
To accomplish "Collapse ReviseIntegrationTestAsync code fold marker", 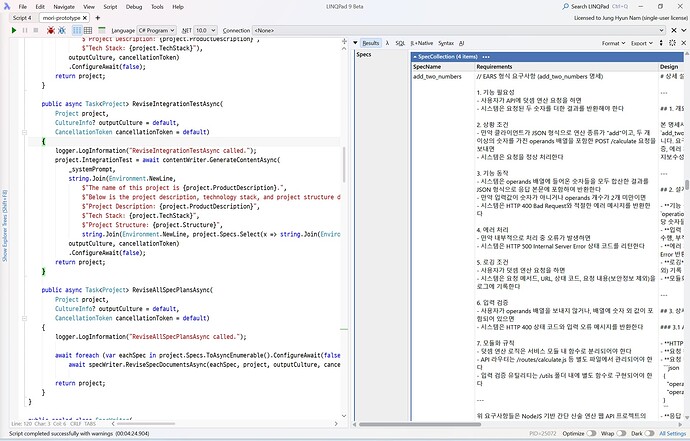I will point(25,132).
